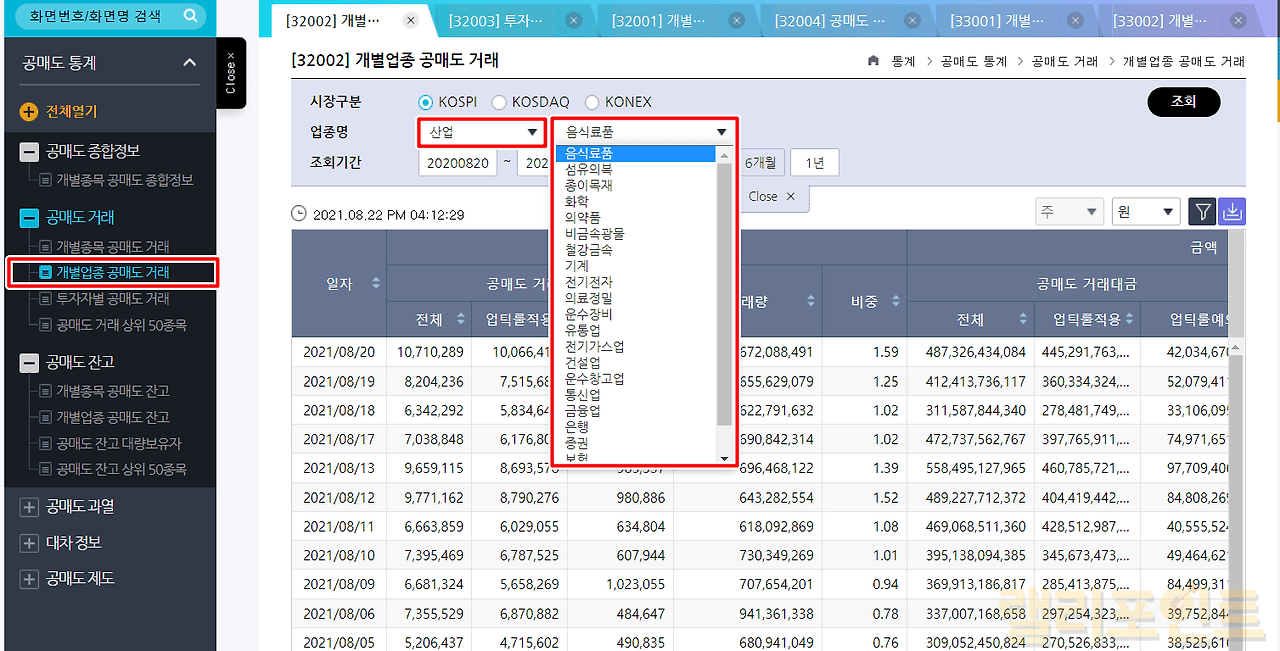Select the KONEX radio button
Screen dimensions: 1280x651
[592, 102]
